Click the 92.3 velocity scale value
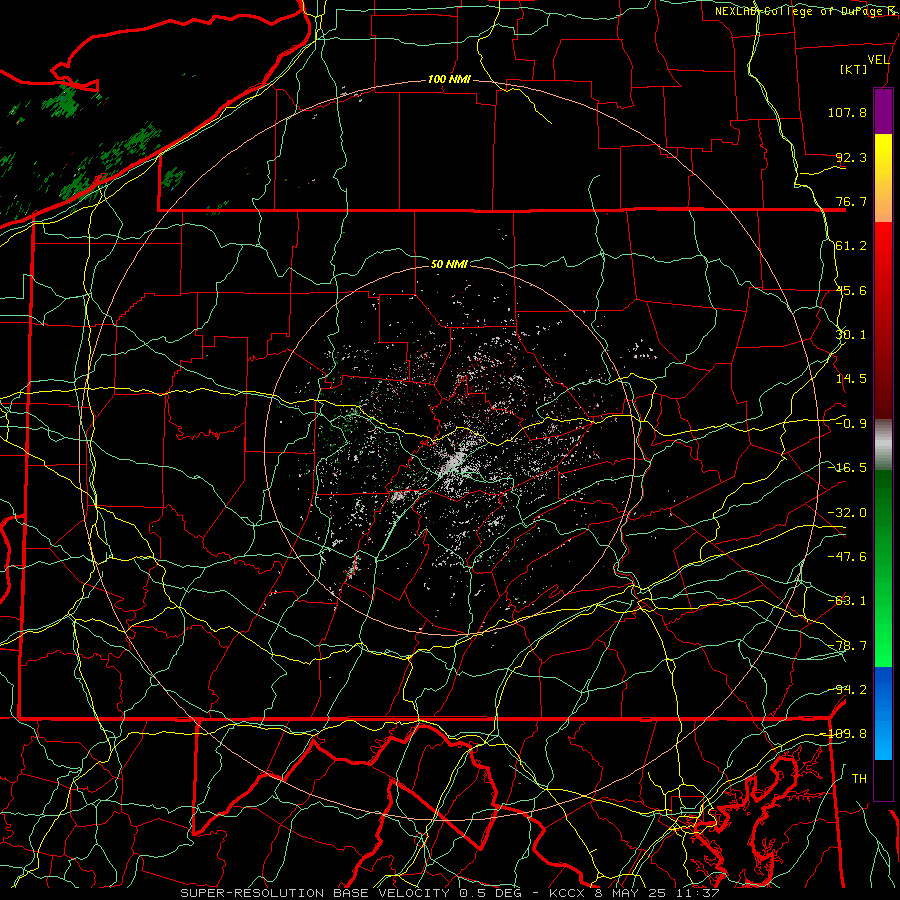Screen dimensions: 900x900 click(x=851, y=157)
